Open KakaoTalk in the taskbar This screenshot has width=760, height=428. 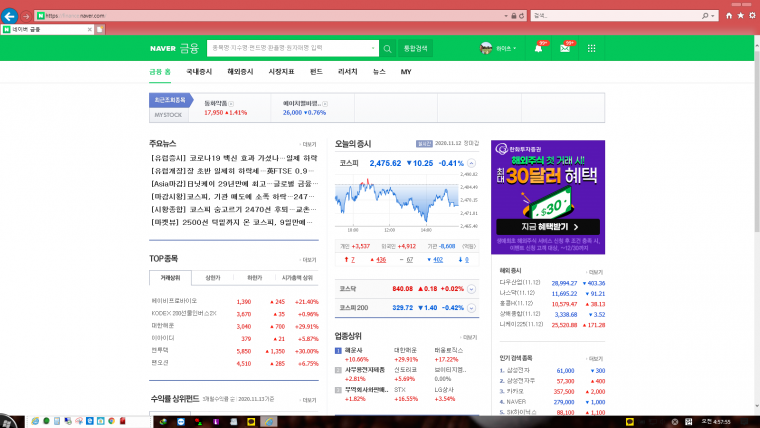click(x=251, y=422)
